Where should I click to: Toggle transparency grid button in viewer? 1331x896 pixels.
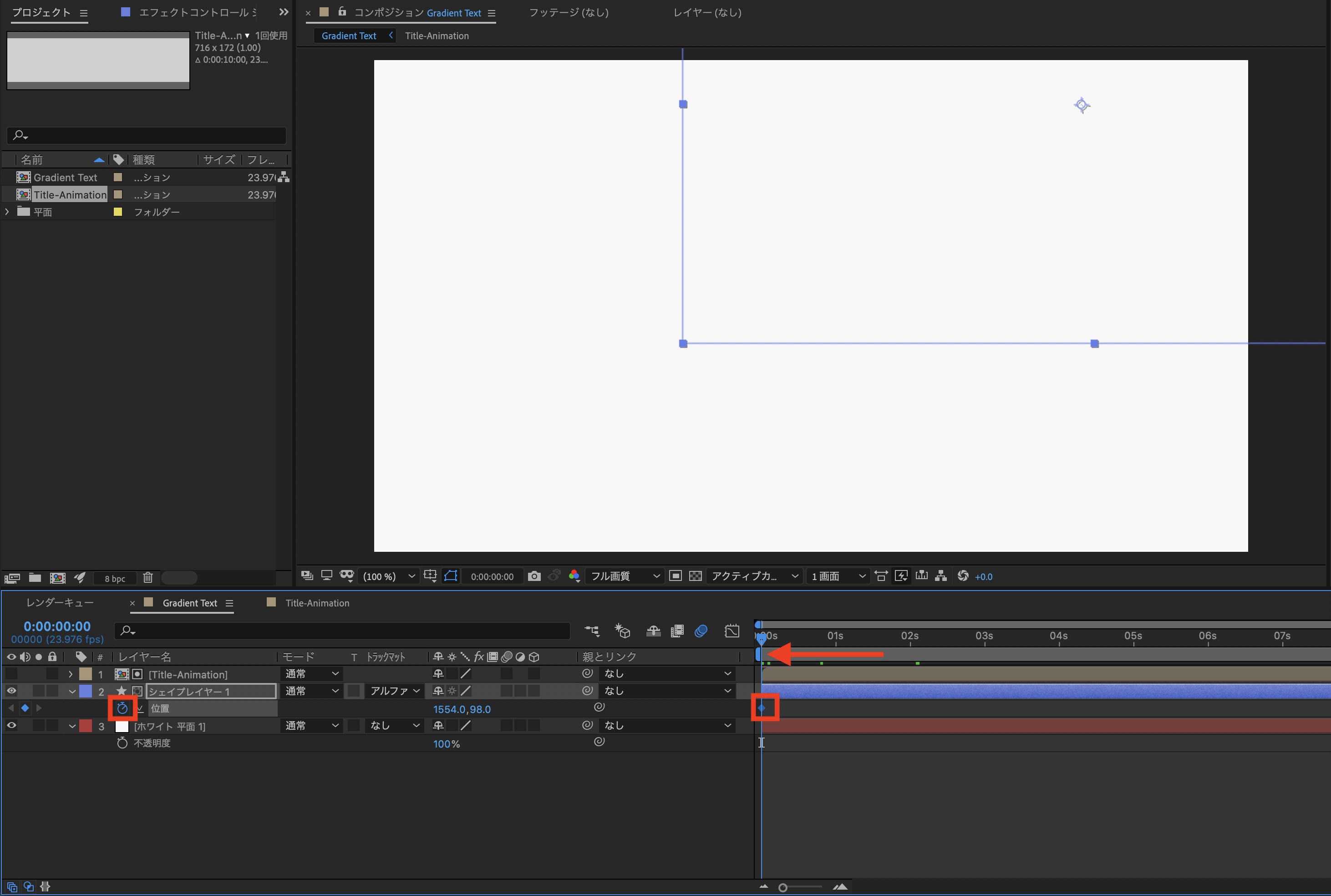pos(695,576)
